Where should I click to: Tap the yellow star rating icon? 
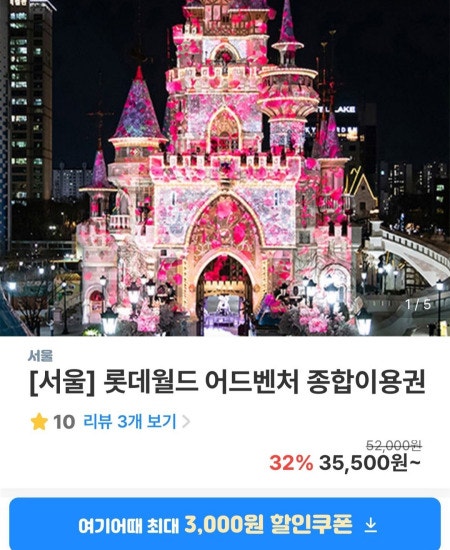39,421
